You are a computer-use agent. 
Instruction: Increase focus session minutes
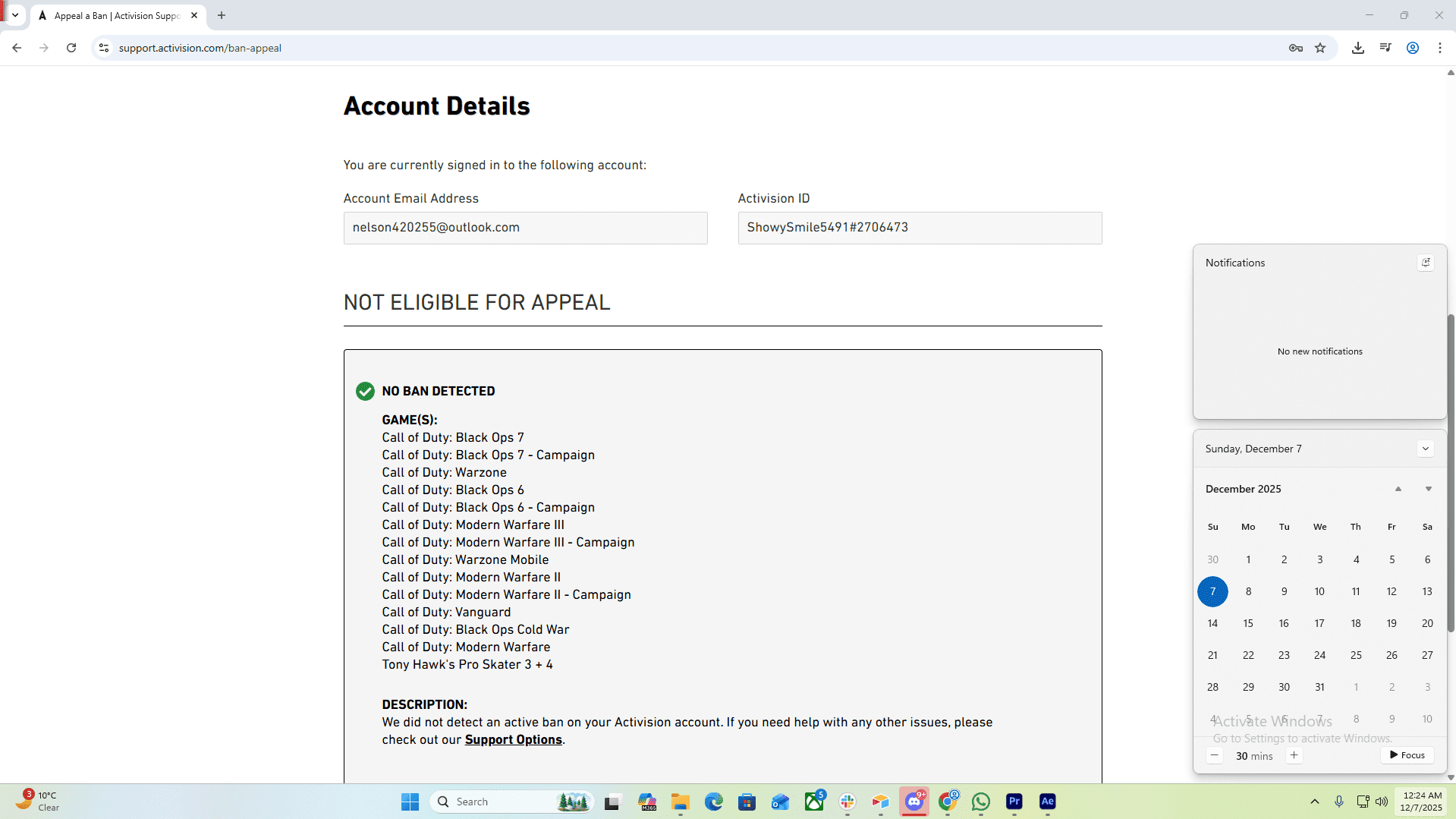click(x=1294, y=755)
